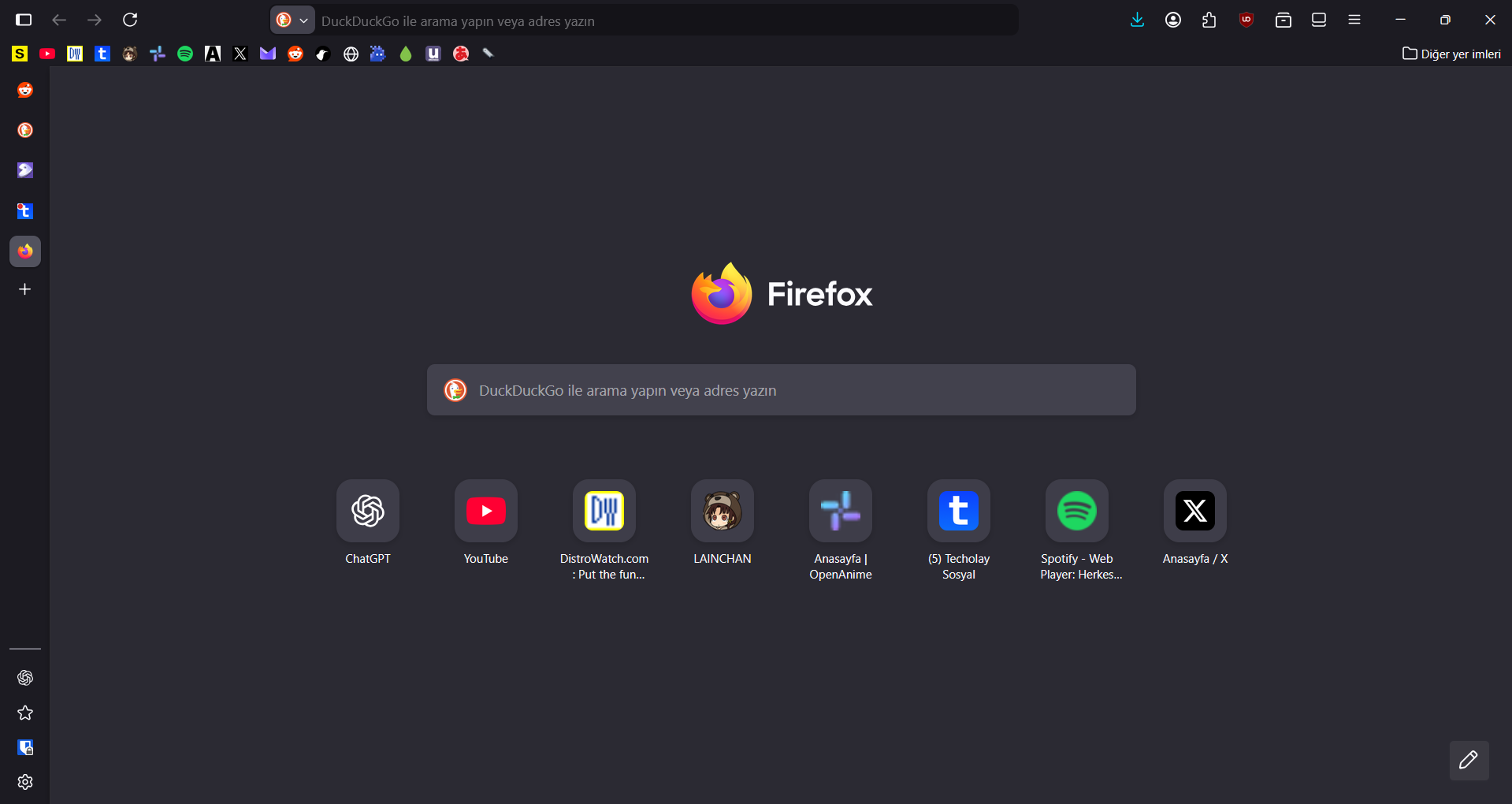Click the monitor-shaped toolbar icon beside the menu
This screenshot has width=1512, height=804.
pos(1319,20)
